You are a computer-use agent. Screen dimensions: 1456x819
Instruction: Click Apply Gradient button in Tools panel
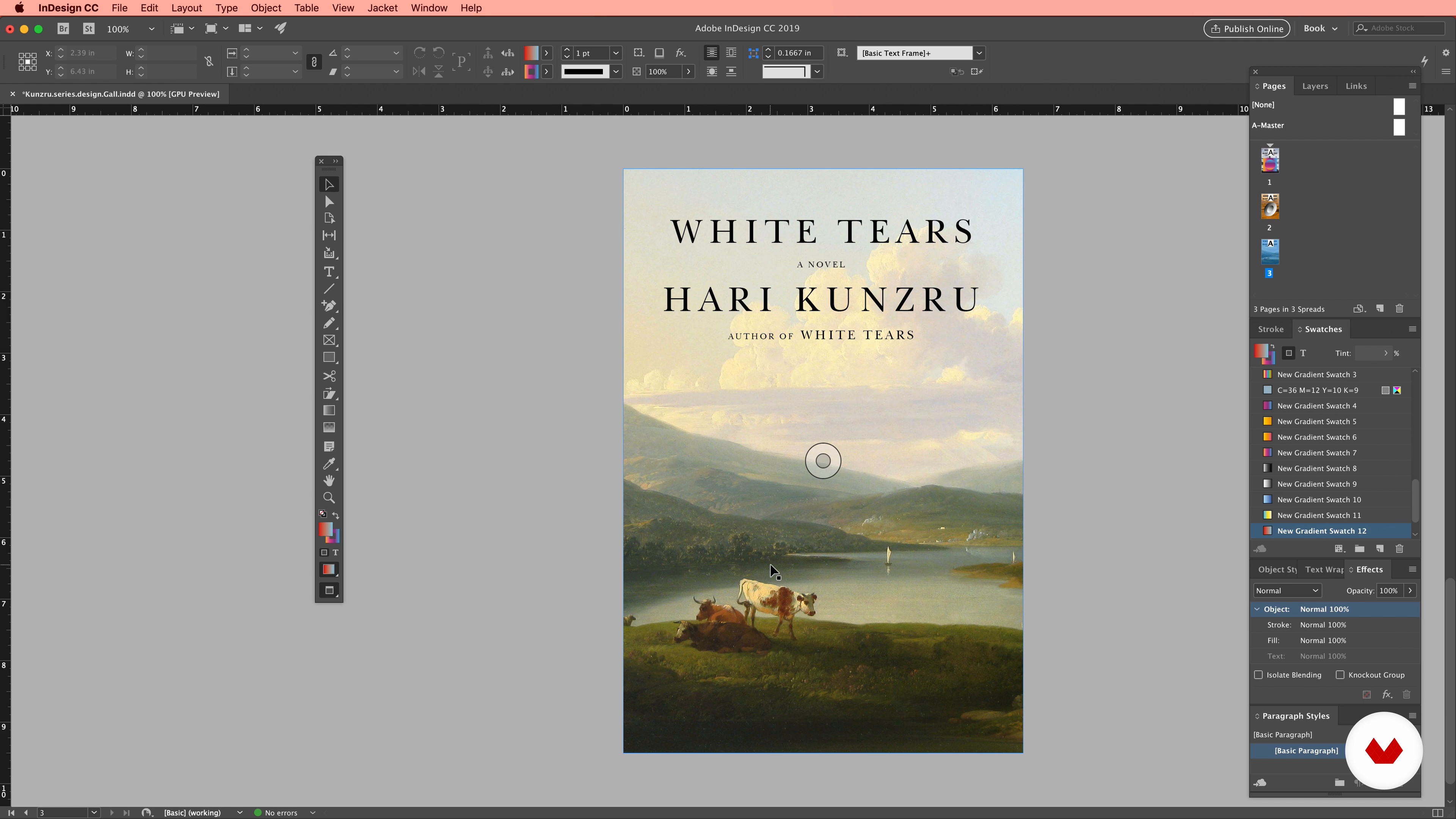coord(329,570)
